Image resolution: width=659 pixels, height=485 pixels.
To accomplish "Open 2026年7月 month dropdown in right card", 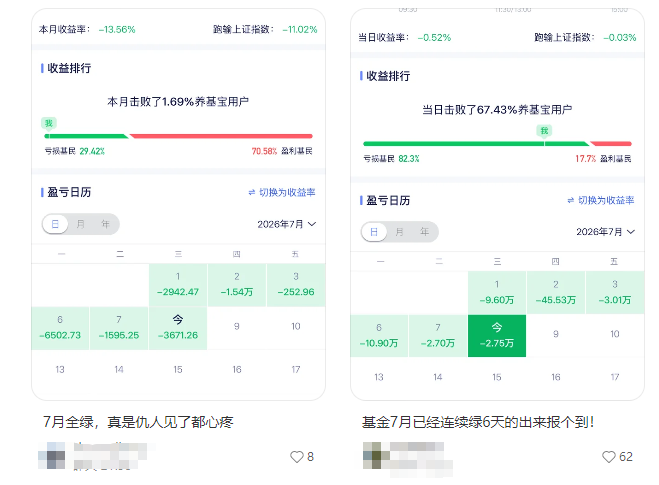I will tap(606, 232).
